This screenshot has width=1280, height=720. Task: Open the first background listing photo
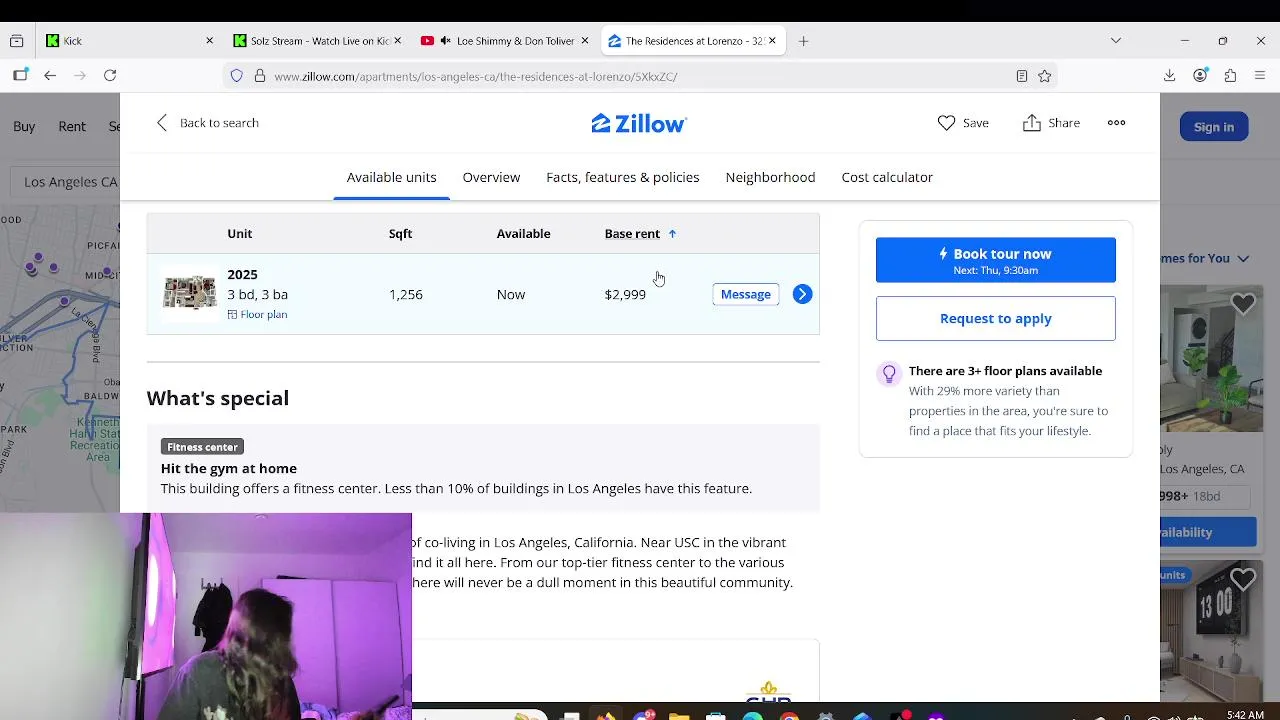[x=1211, y=359]
